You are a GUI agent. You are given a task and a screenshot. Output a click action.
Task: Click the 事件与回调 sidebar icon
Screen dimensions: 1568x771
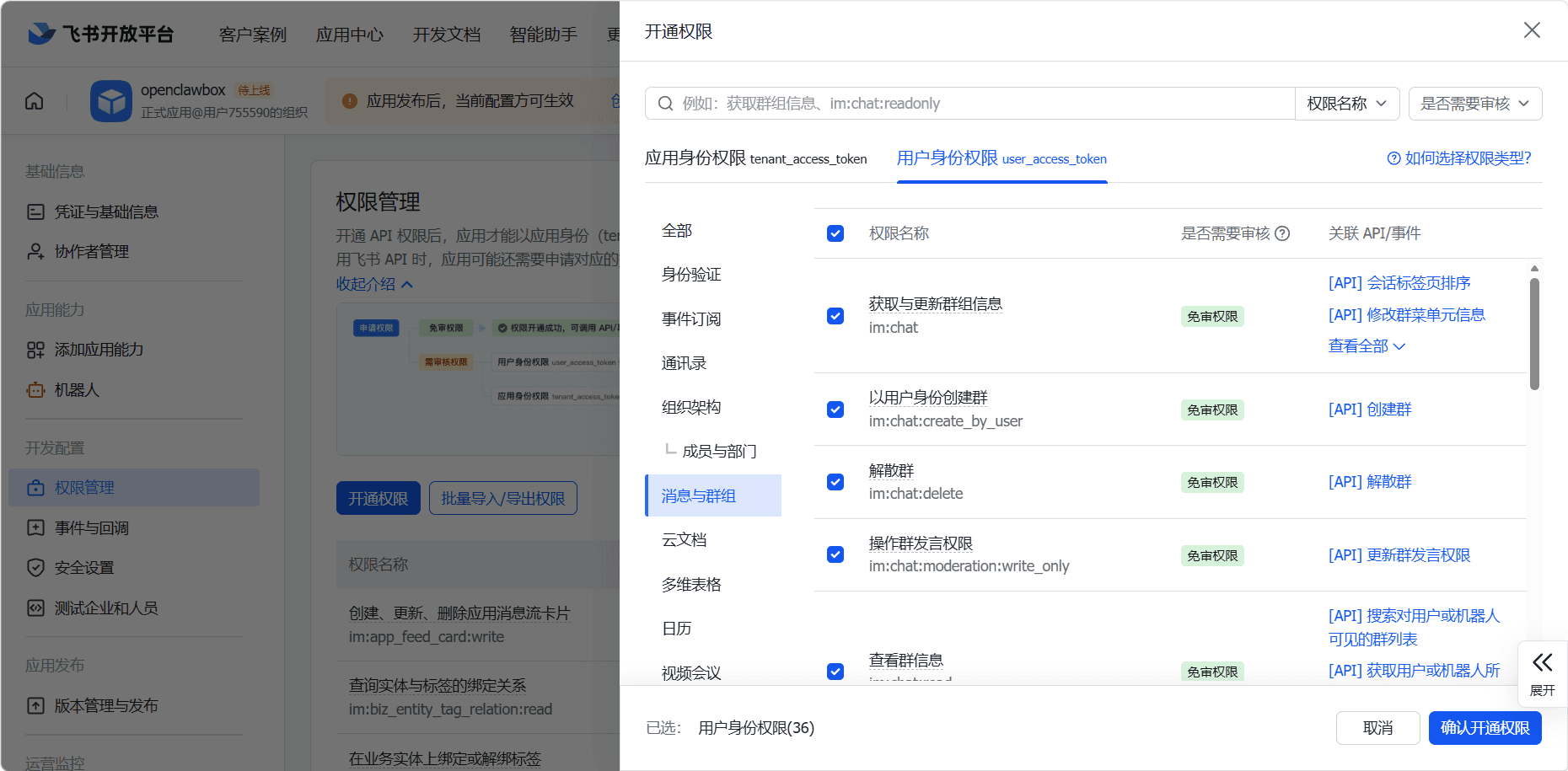35,528
